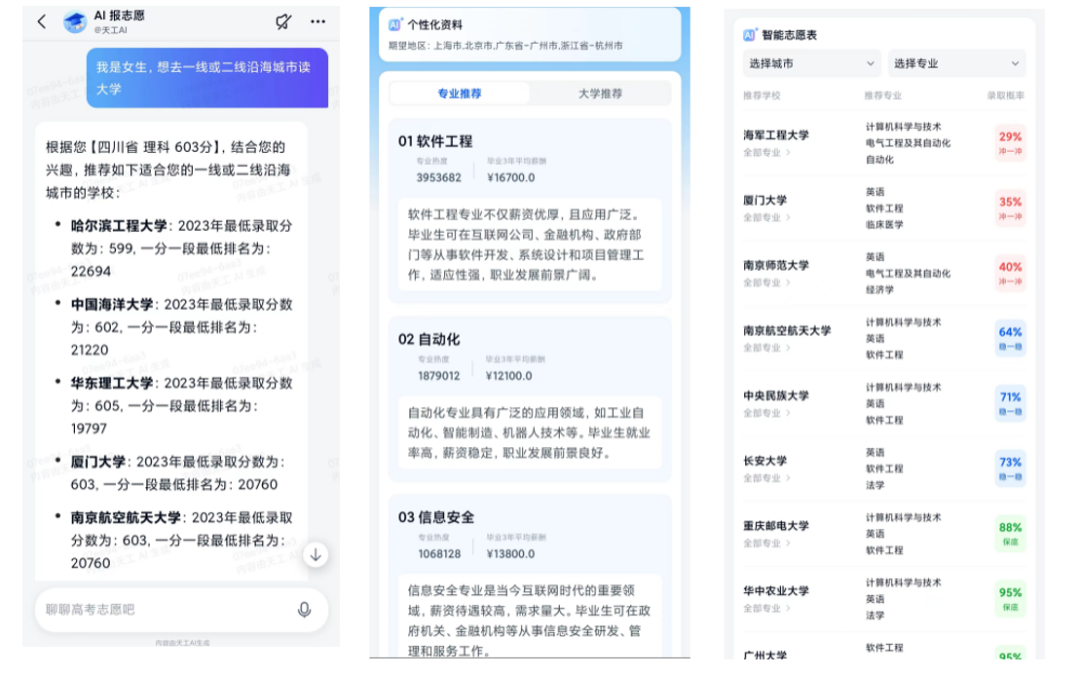Click the 长安大学 school name
Image resolution: width=1080 pixels, height=675 pixels.
click(x=765, y=461)
